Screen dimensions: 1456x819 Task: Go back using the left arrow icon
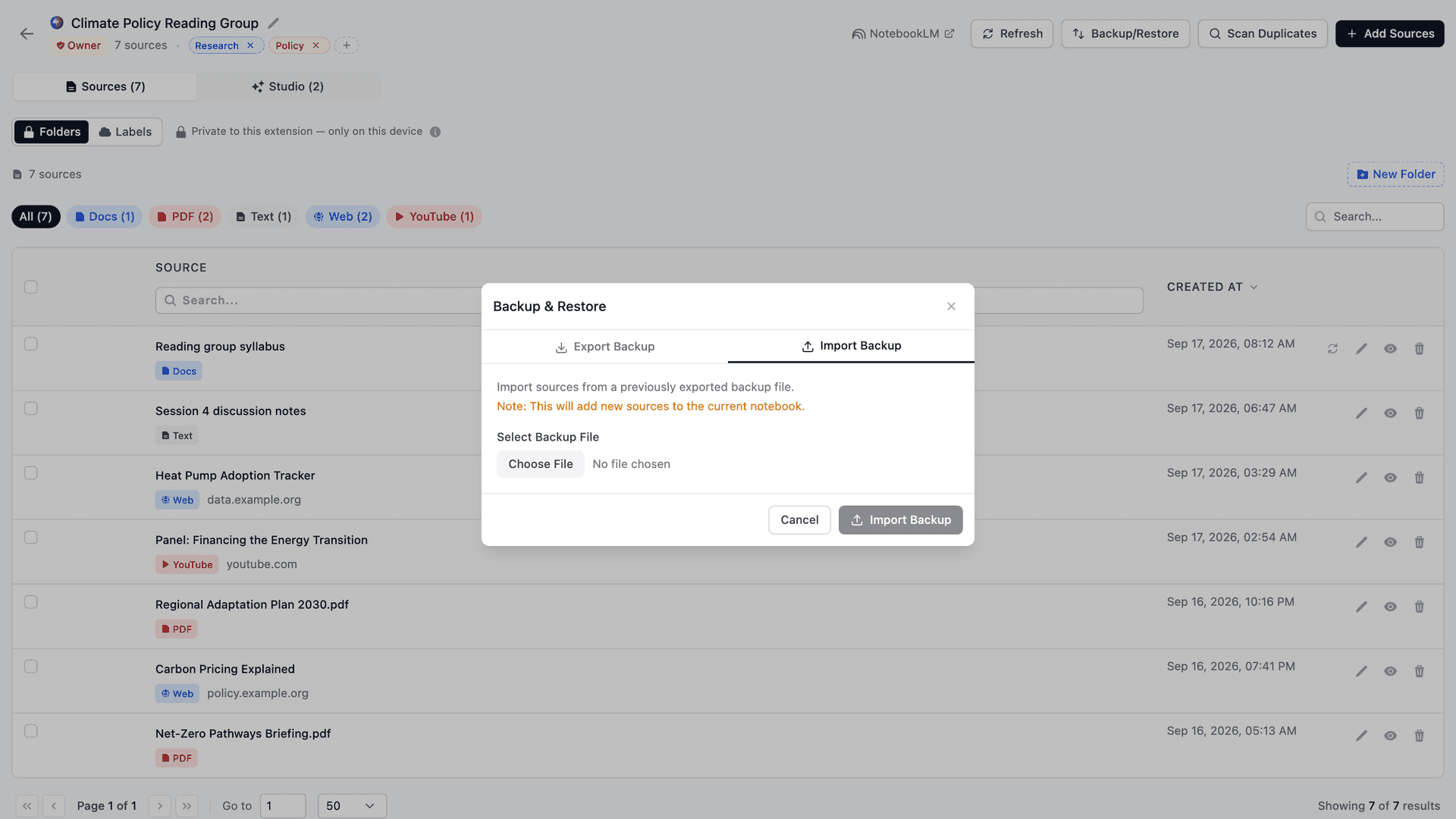27,33
